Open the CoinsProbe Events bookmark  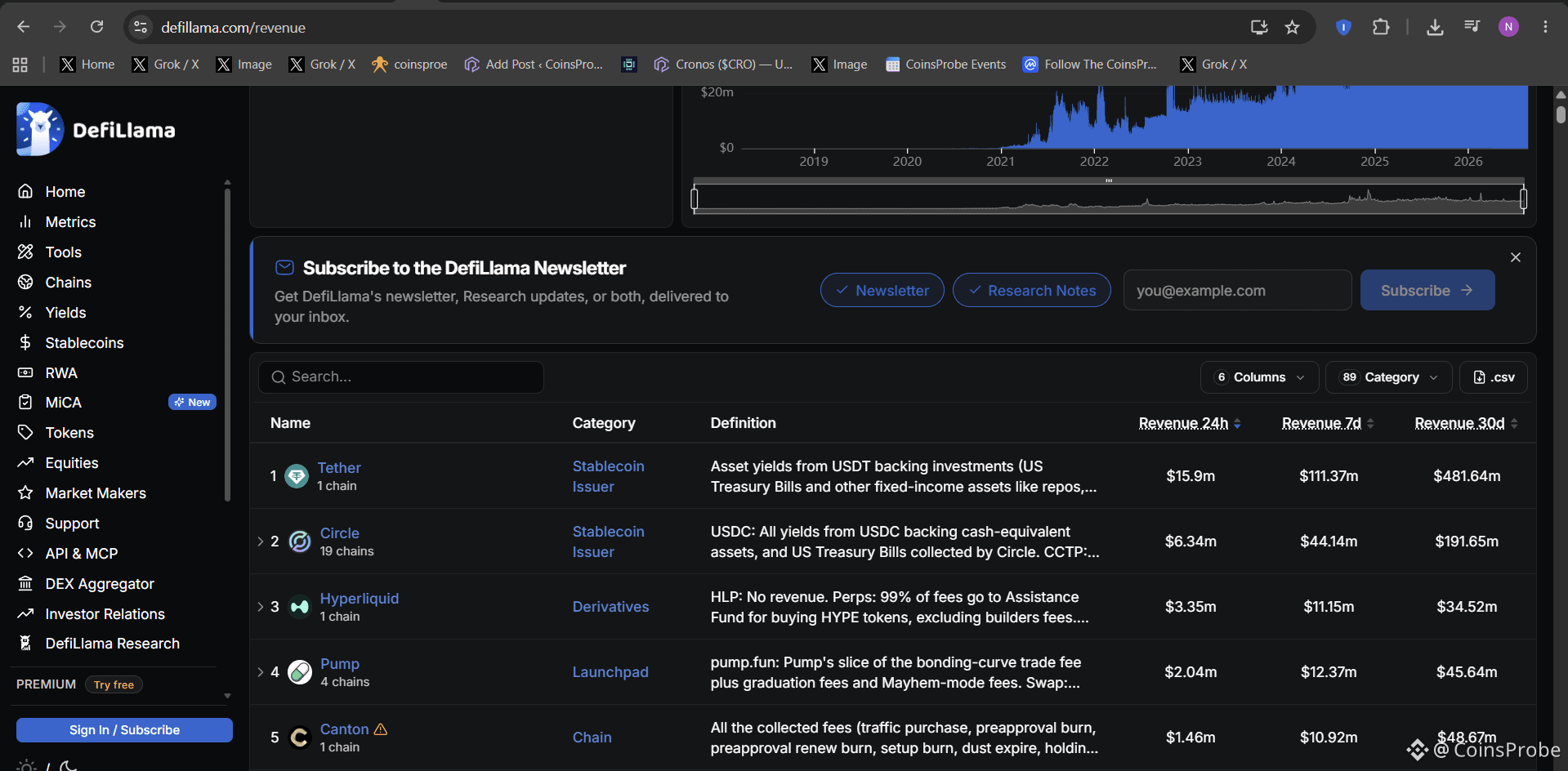[945, 65]
